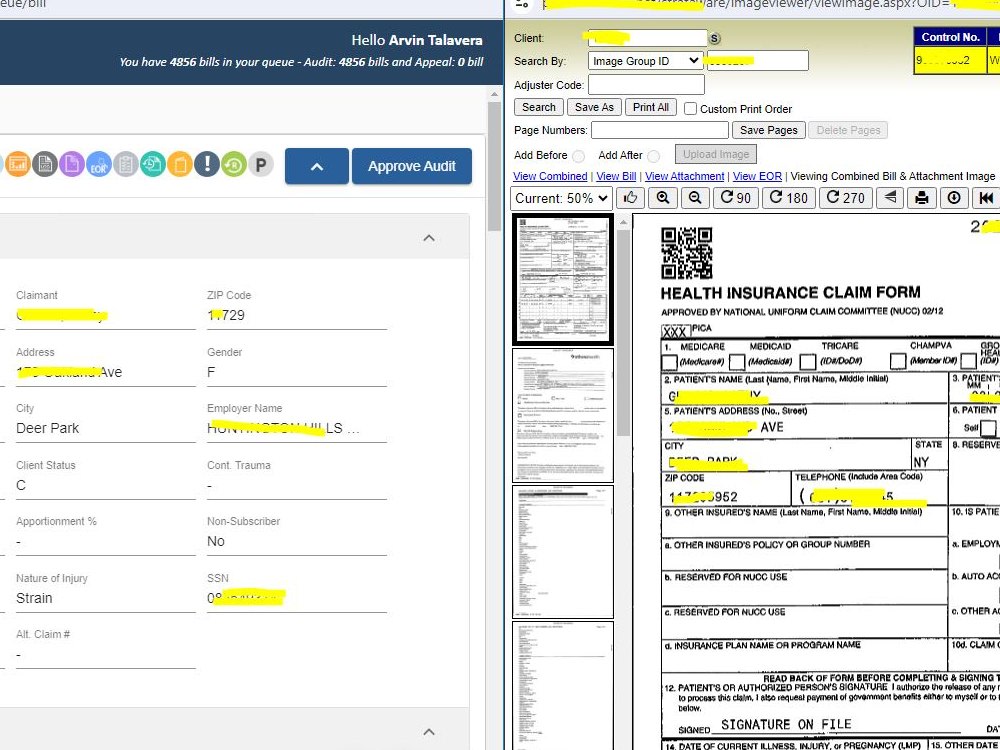Zoom out of the claim form image
This screenshot has height=750, width=1000.
695,198
